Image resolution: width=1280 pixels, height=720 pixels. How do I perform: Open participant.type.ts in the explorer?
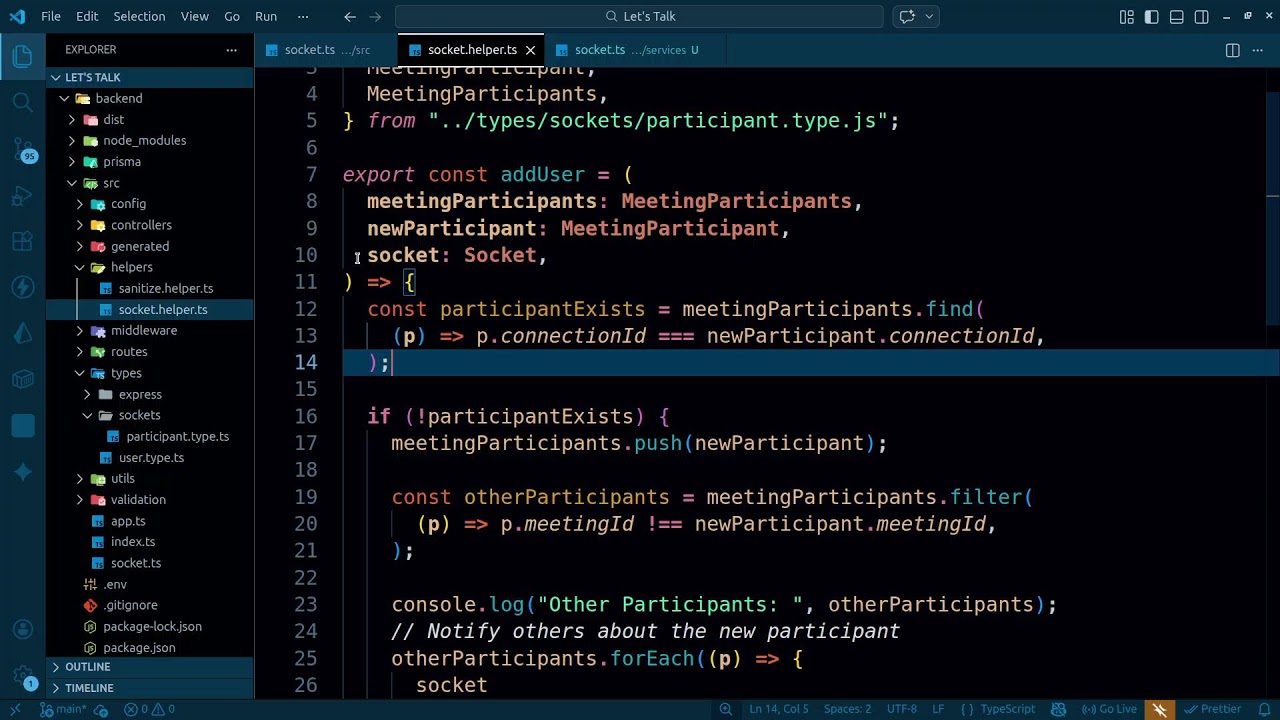point(150,436)
